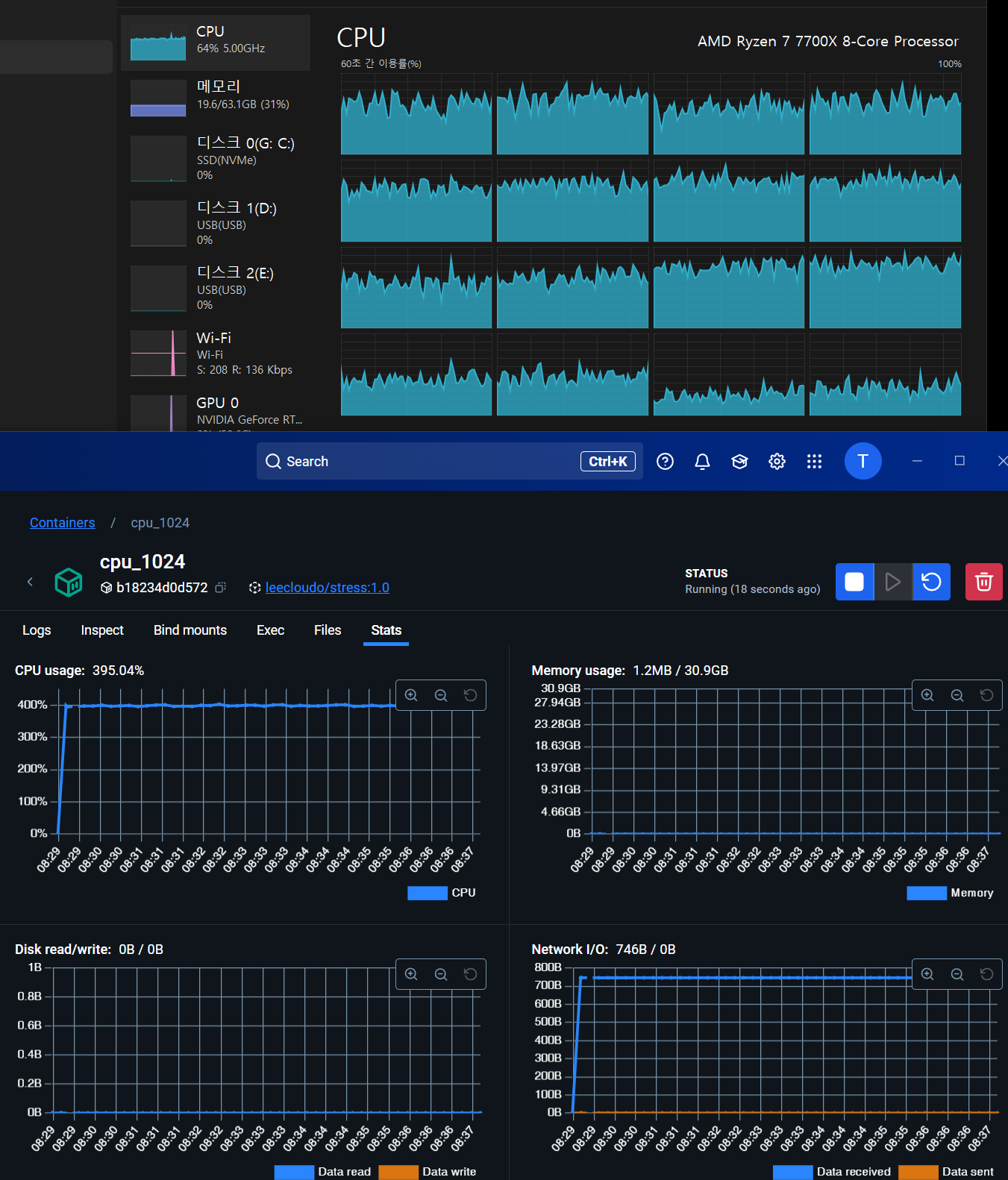
Task: Zoom in on the Network I/O chart
Action: [927, 974]
